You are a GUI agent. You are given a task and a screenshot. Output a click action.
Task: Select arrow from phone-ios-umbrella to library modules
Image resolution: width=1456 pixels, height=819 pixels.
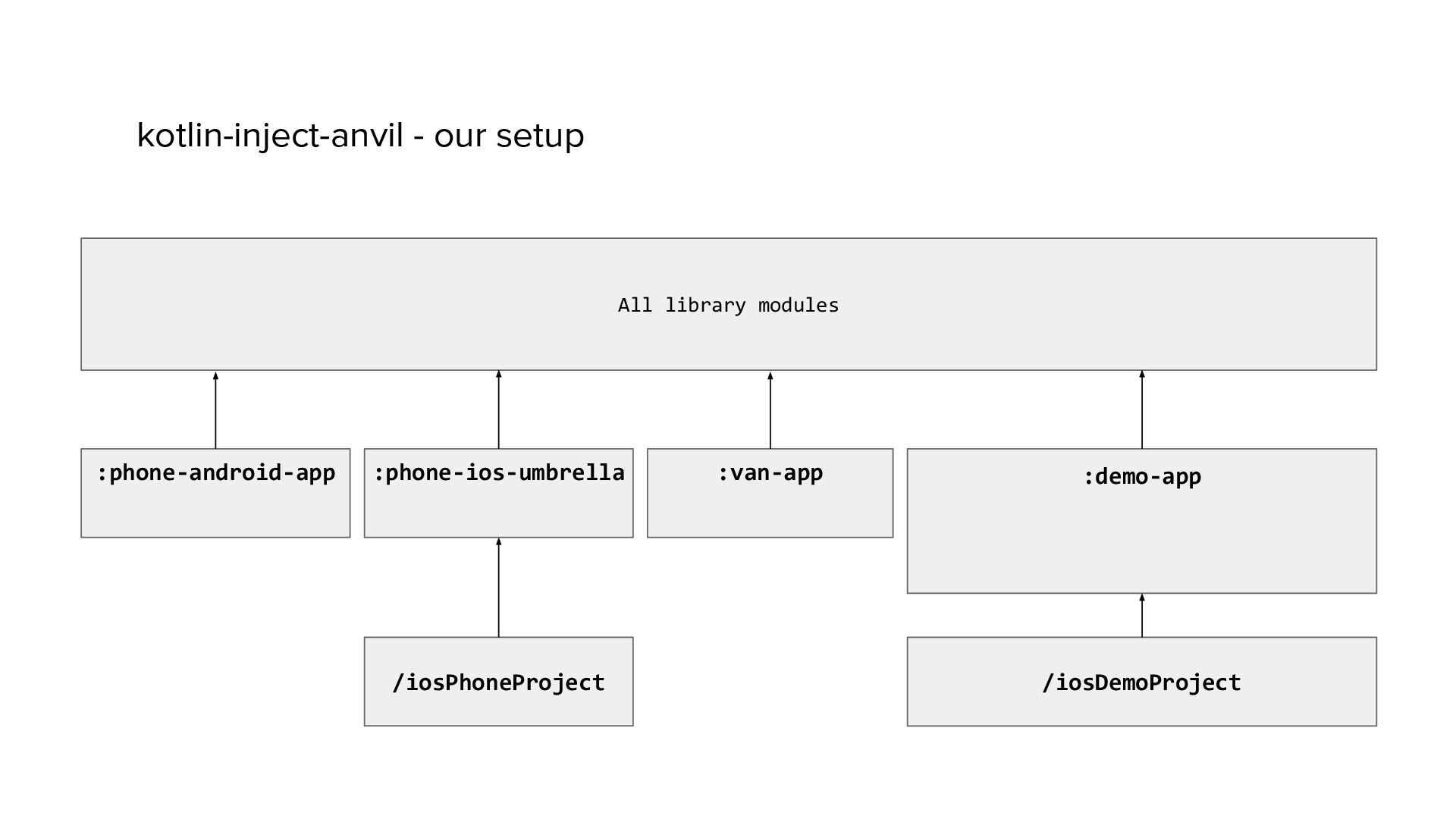click(498, 409)
